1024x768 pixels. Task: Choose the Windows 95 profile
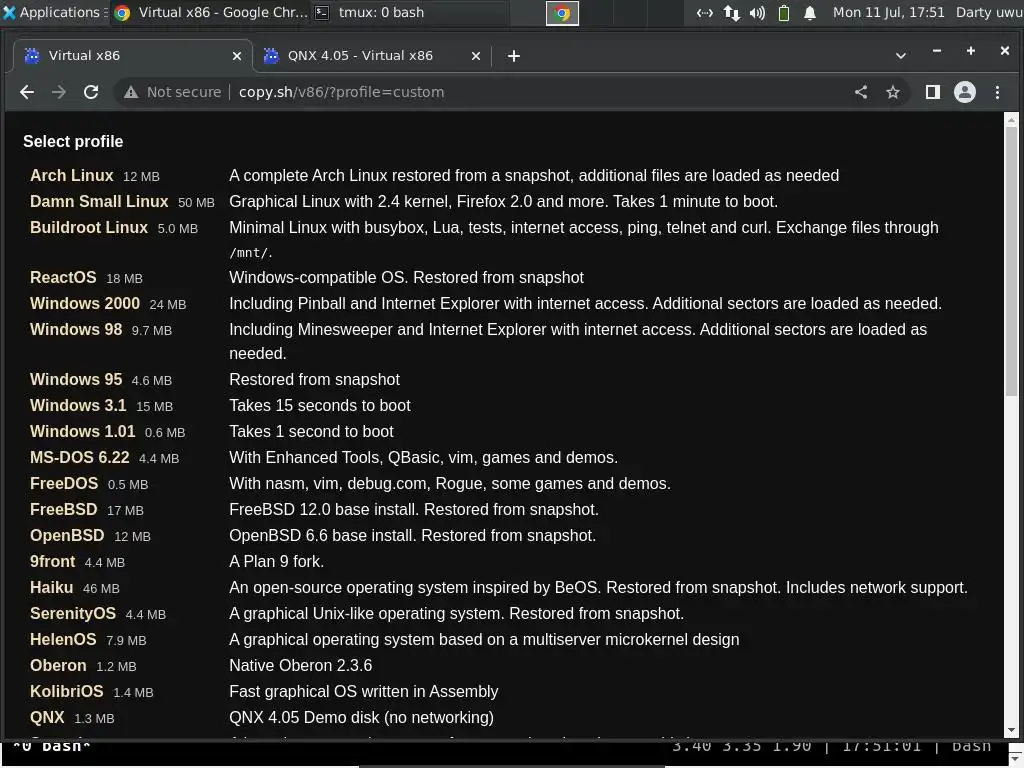point(76,379)
